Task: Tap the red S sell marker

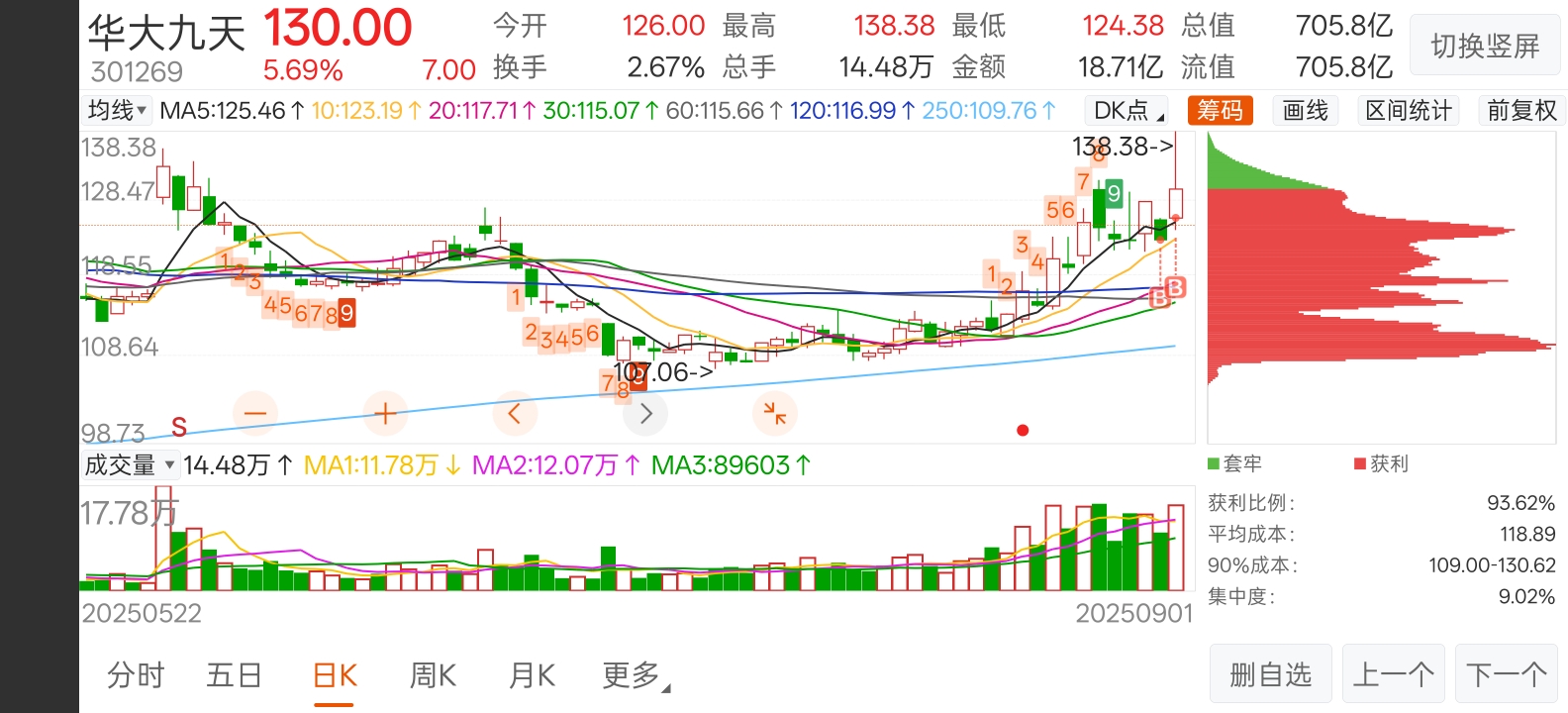Action: coord(179,427)
